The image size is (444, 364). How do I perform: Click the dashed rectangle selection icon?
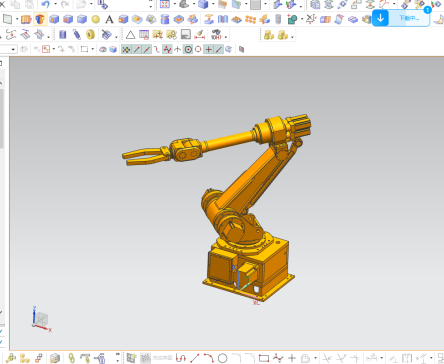[84, 49]
